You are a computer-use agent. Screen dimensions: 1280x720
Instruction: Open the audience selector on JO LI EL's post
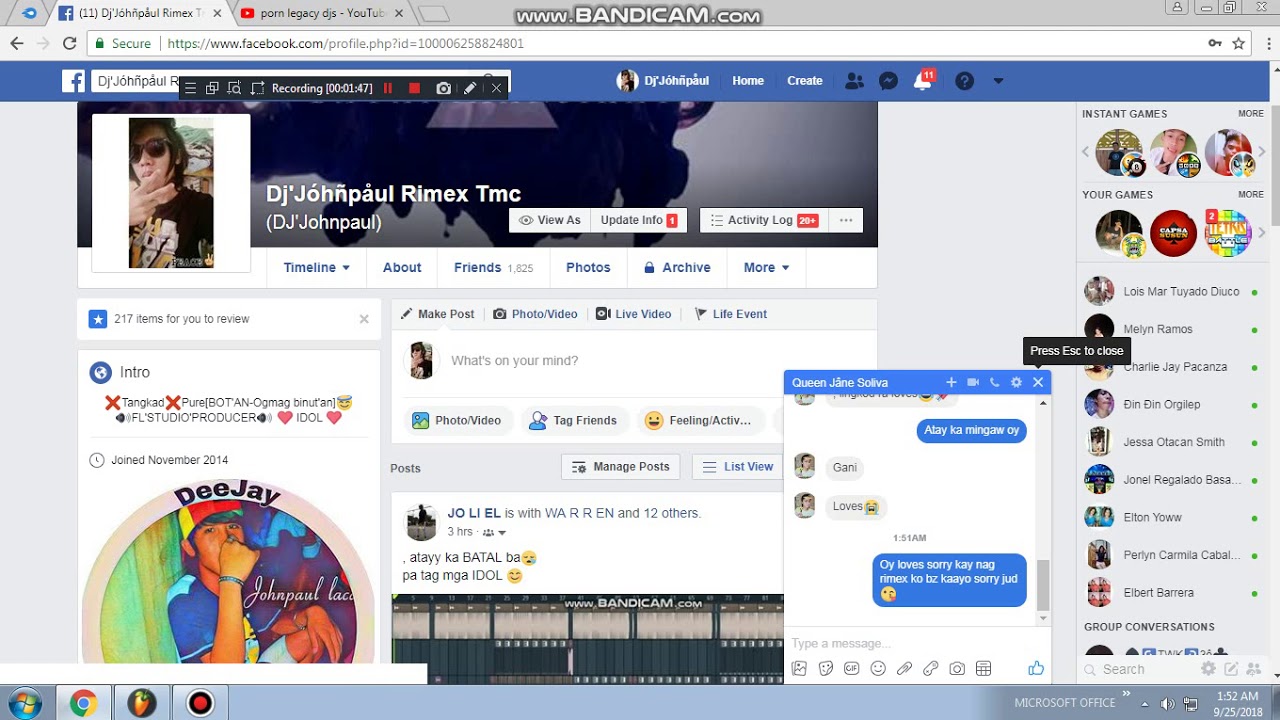[495, 533]
